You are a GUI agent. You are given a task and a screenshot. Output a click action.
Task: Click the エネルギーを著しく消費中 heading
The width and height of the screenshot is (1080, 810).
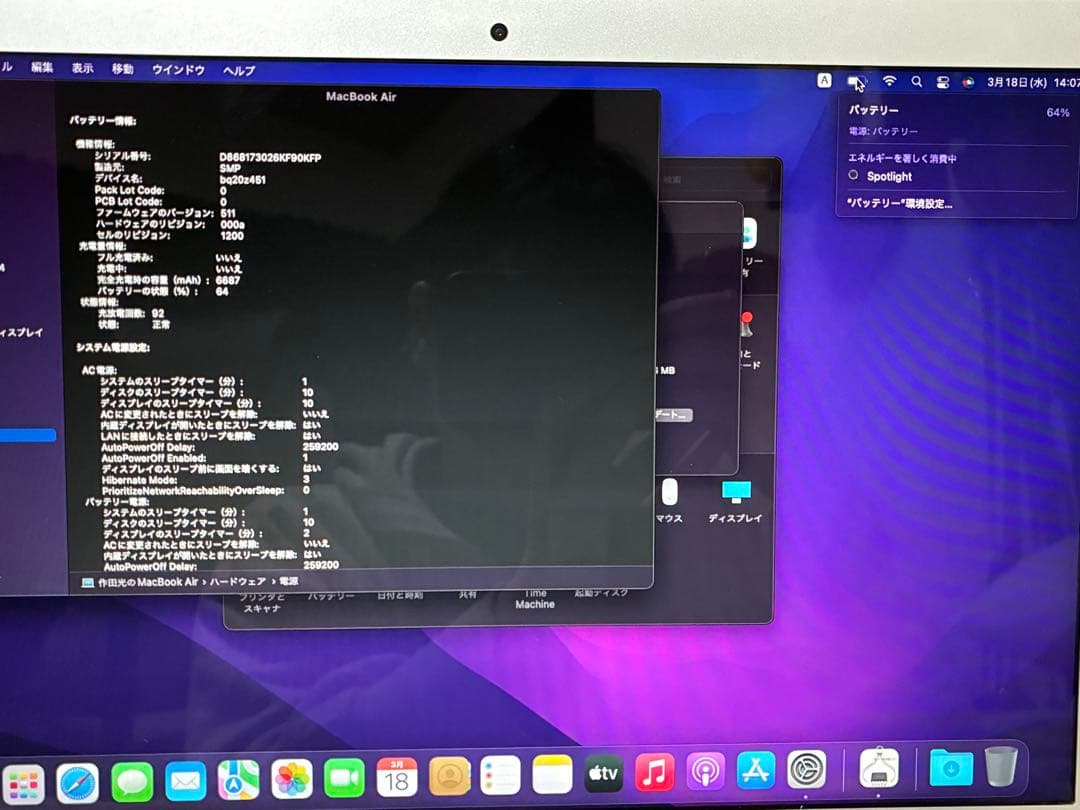(902, 158)
